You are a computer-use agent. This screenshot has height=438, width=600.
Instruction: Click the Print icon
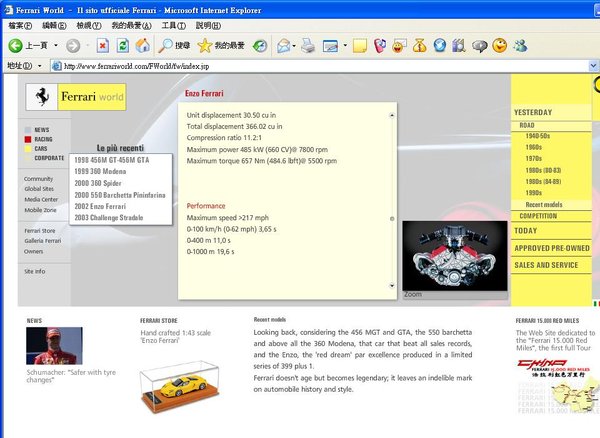[308, 46]
